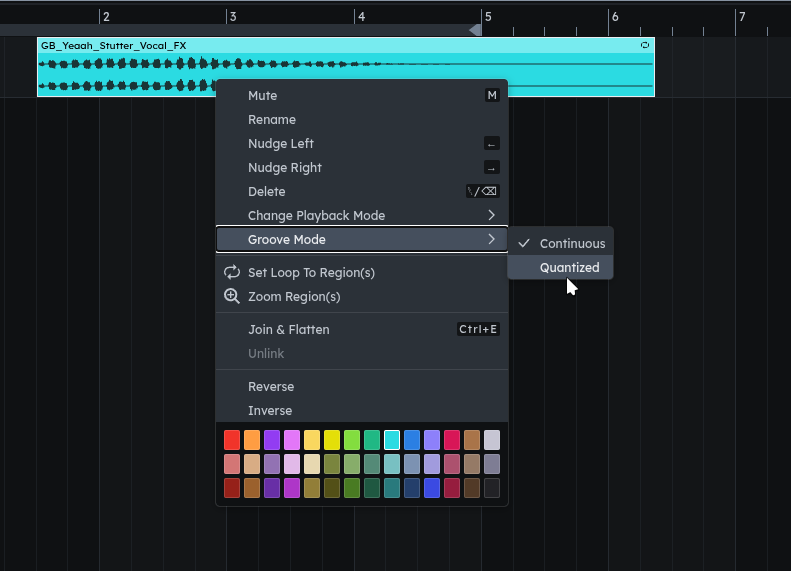Choose Join & Flatten
791x571 pixels.
click(x=362, y=329)
